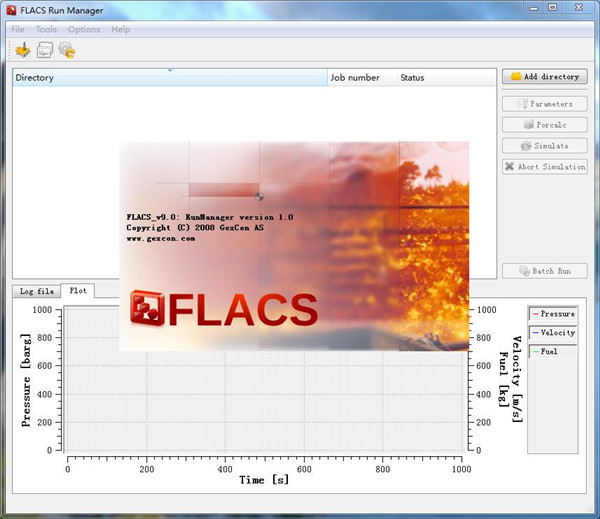
Task: Click the Parameters button
Action: (x=545, y=104)
